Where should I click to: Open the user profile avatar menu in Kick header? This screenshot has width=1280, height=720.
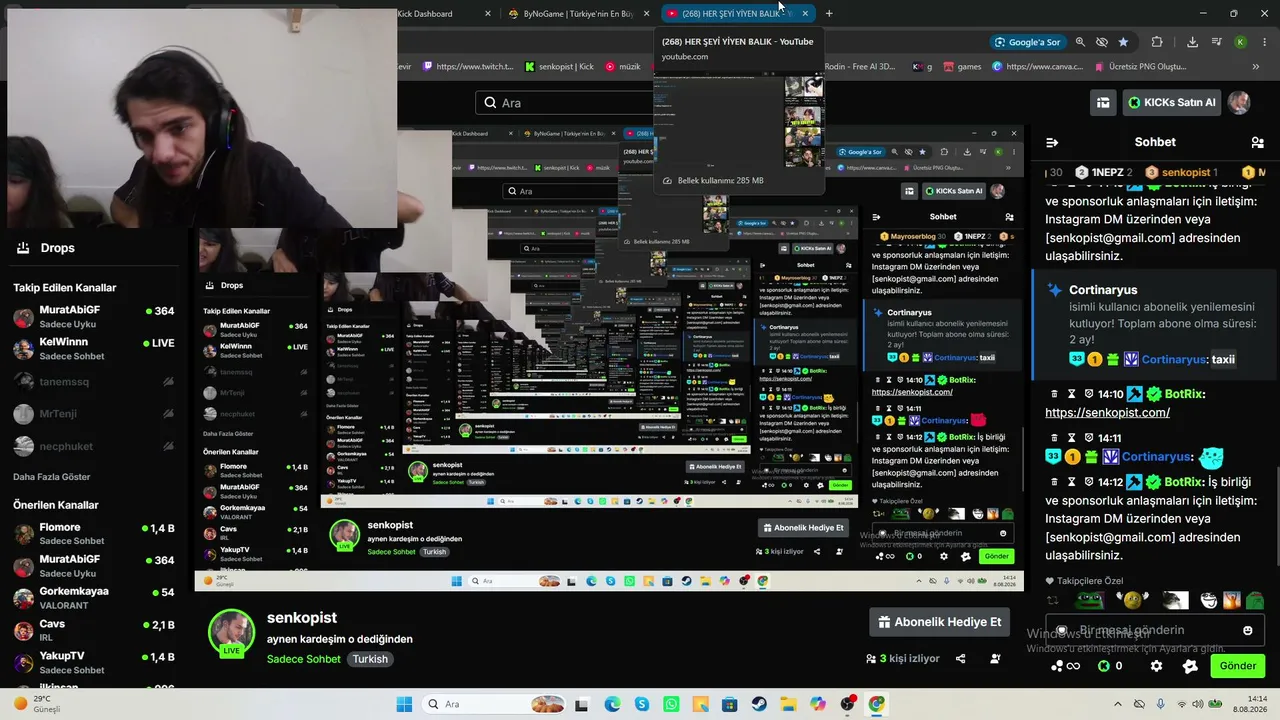pyautogui.click(x=1239, y=102)
